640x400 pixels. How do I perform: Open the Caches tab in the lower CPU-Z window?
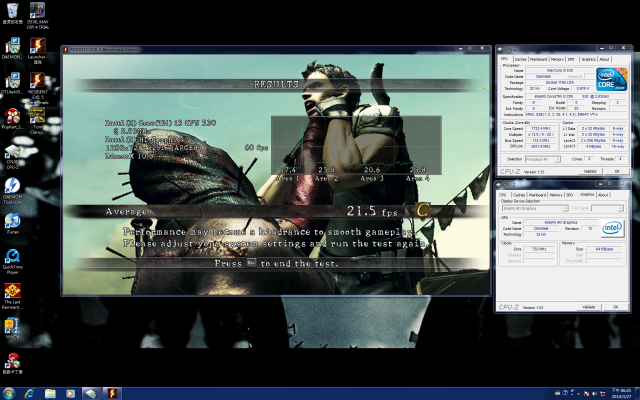(519, 195)
